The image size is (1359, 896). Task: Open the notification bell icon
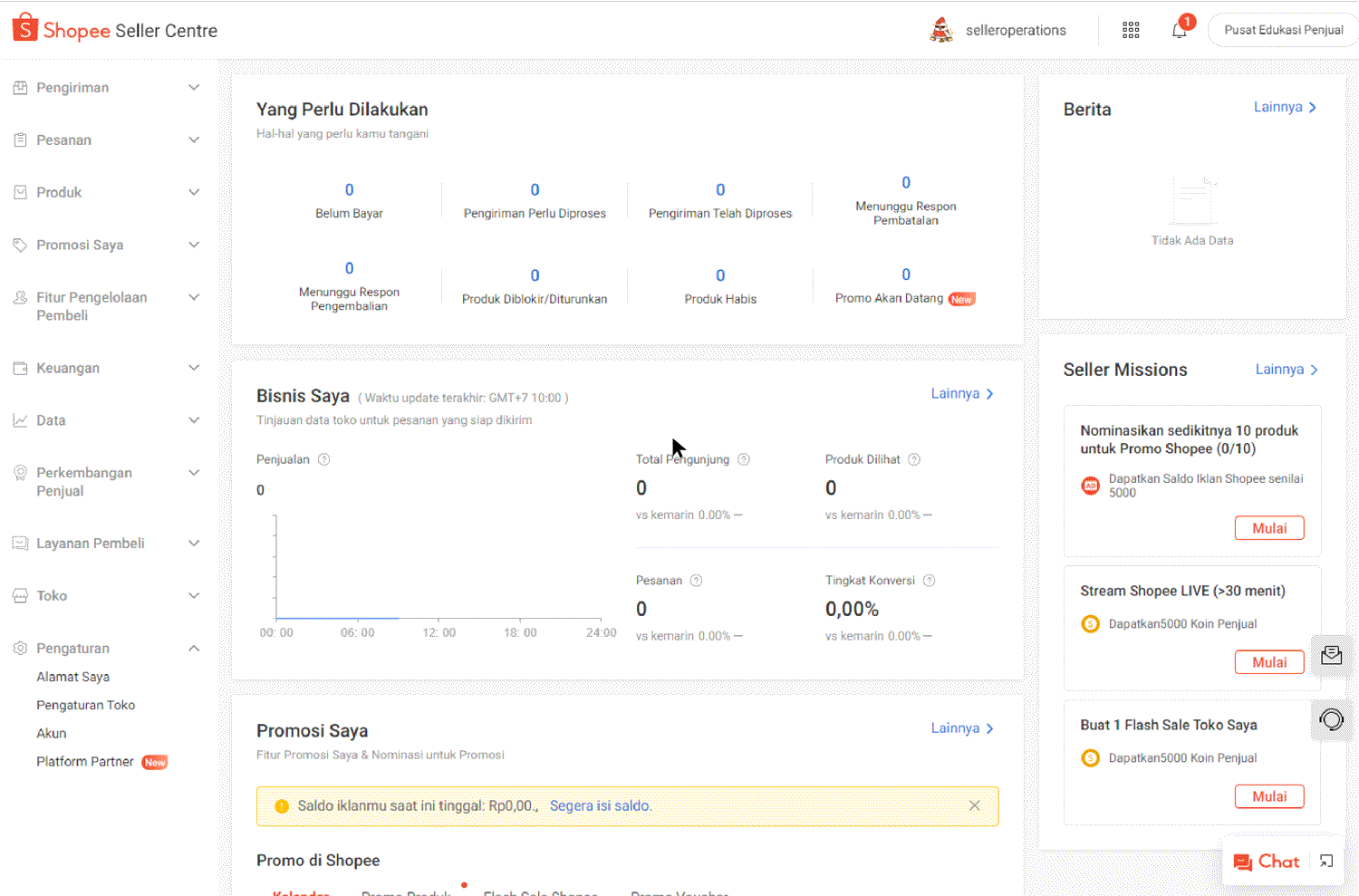(x=1180, y=30)
